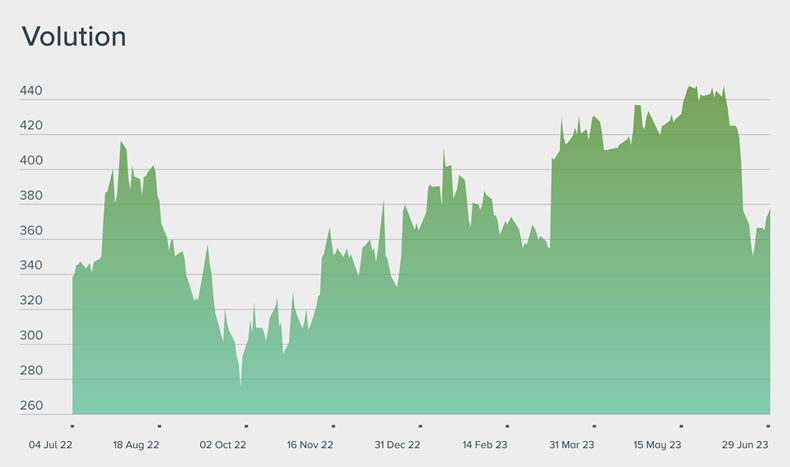
Task: Click the 400 value on y-axis
Action: pos(31,161)
